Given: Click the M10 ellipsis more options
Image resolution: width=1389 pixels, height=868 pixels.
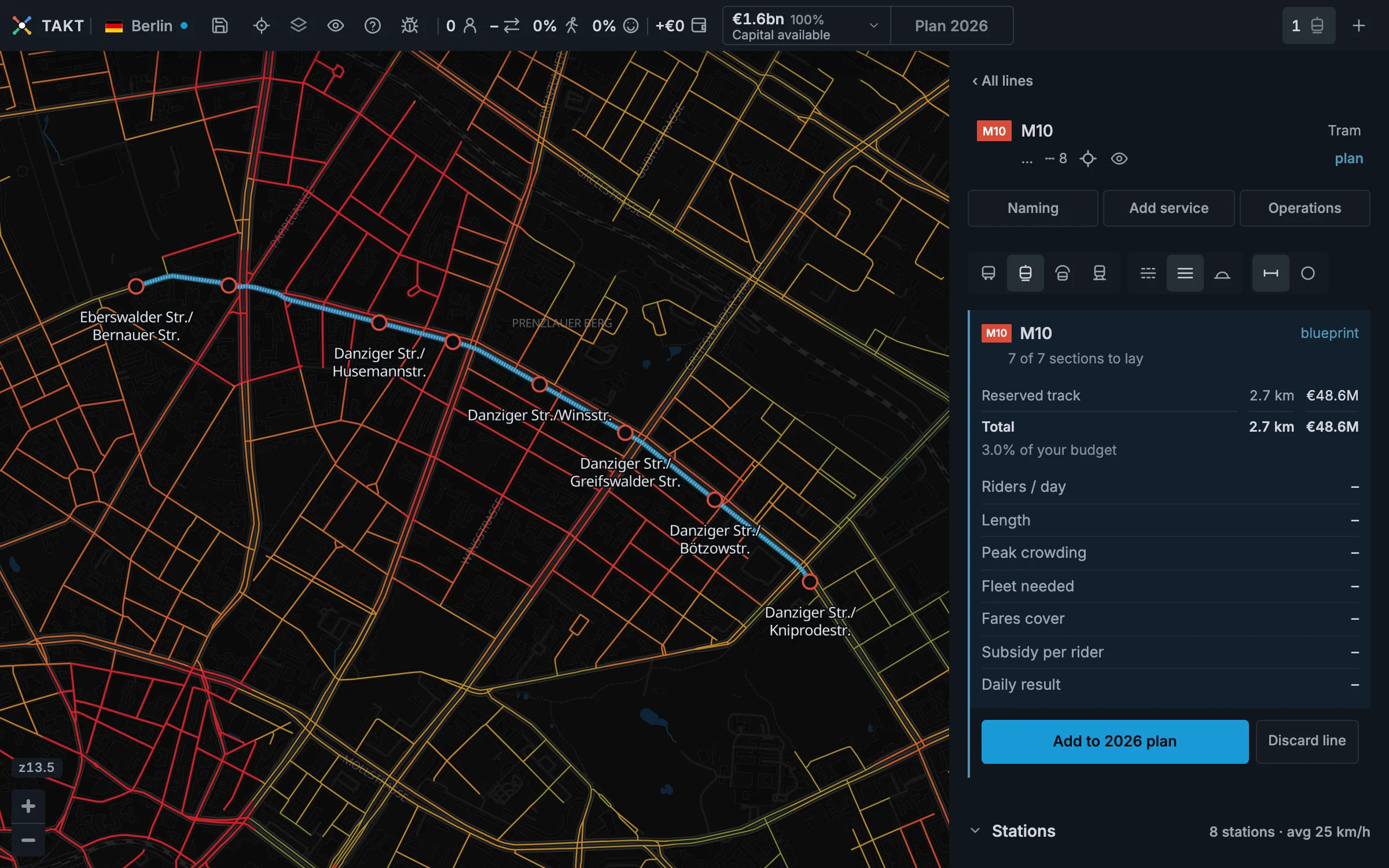Looking at the screenshot, I should (1027, 159).
